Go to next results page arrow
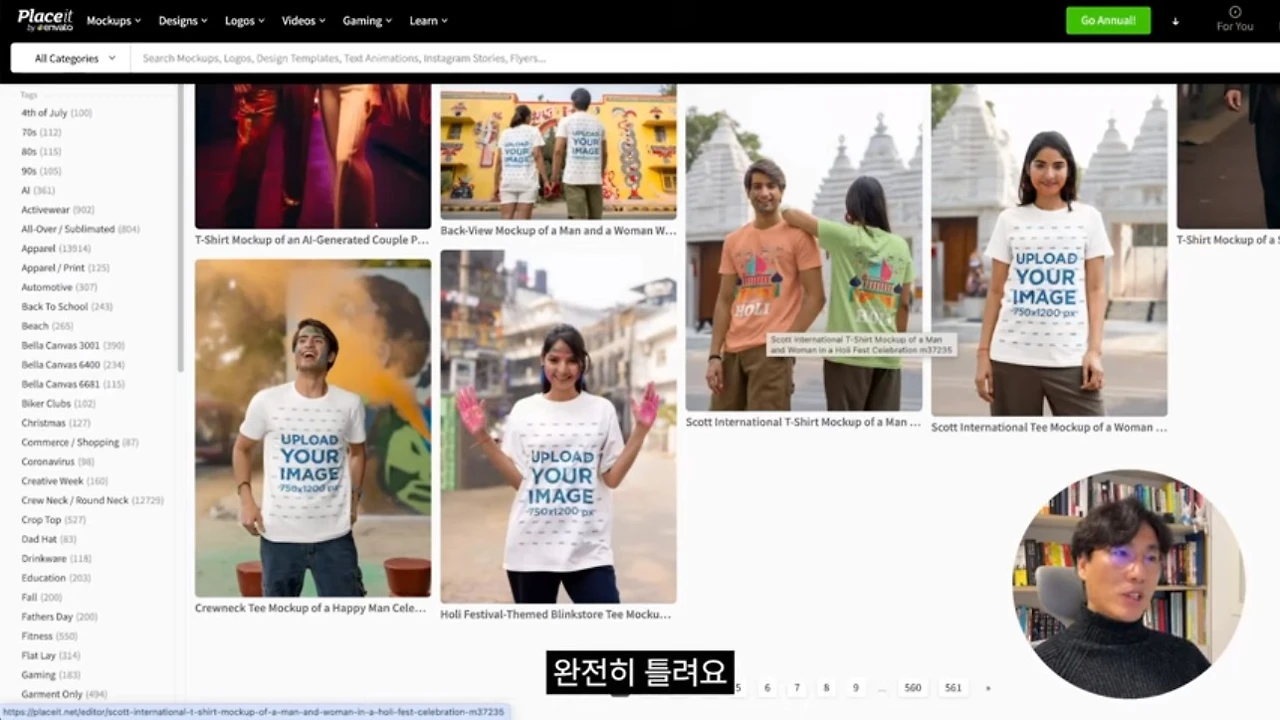Screen dimensions: 1280x720 (x=988, y=688)
